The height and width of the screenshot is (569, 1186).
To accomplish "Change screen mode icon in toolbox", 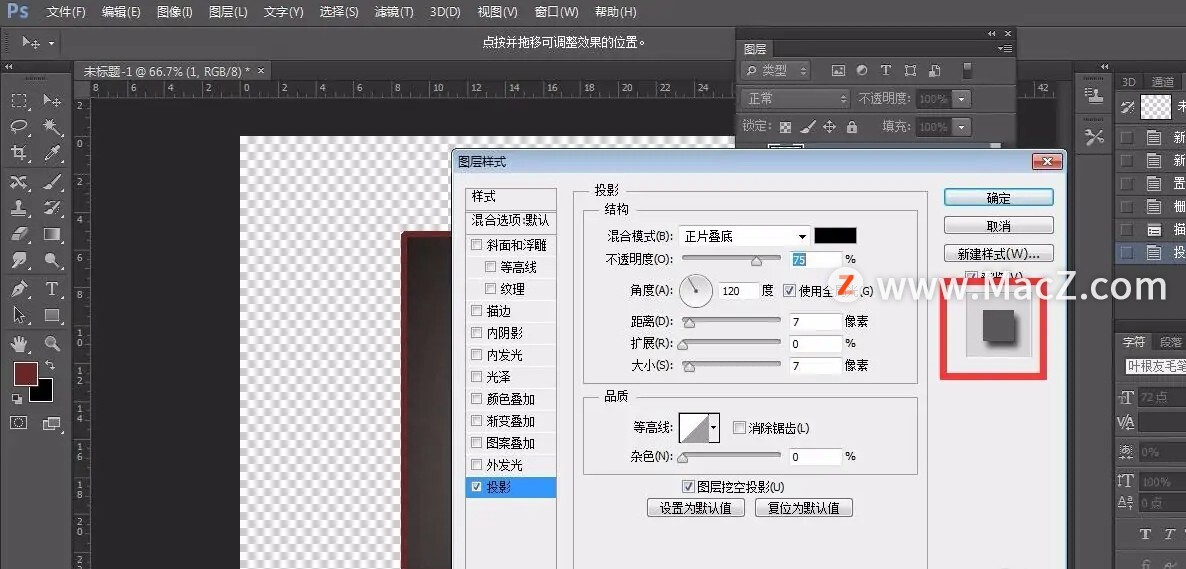I will click(x=51, y=424).
